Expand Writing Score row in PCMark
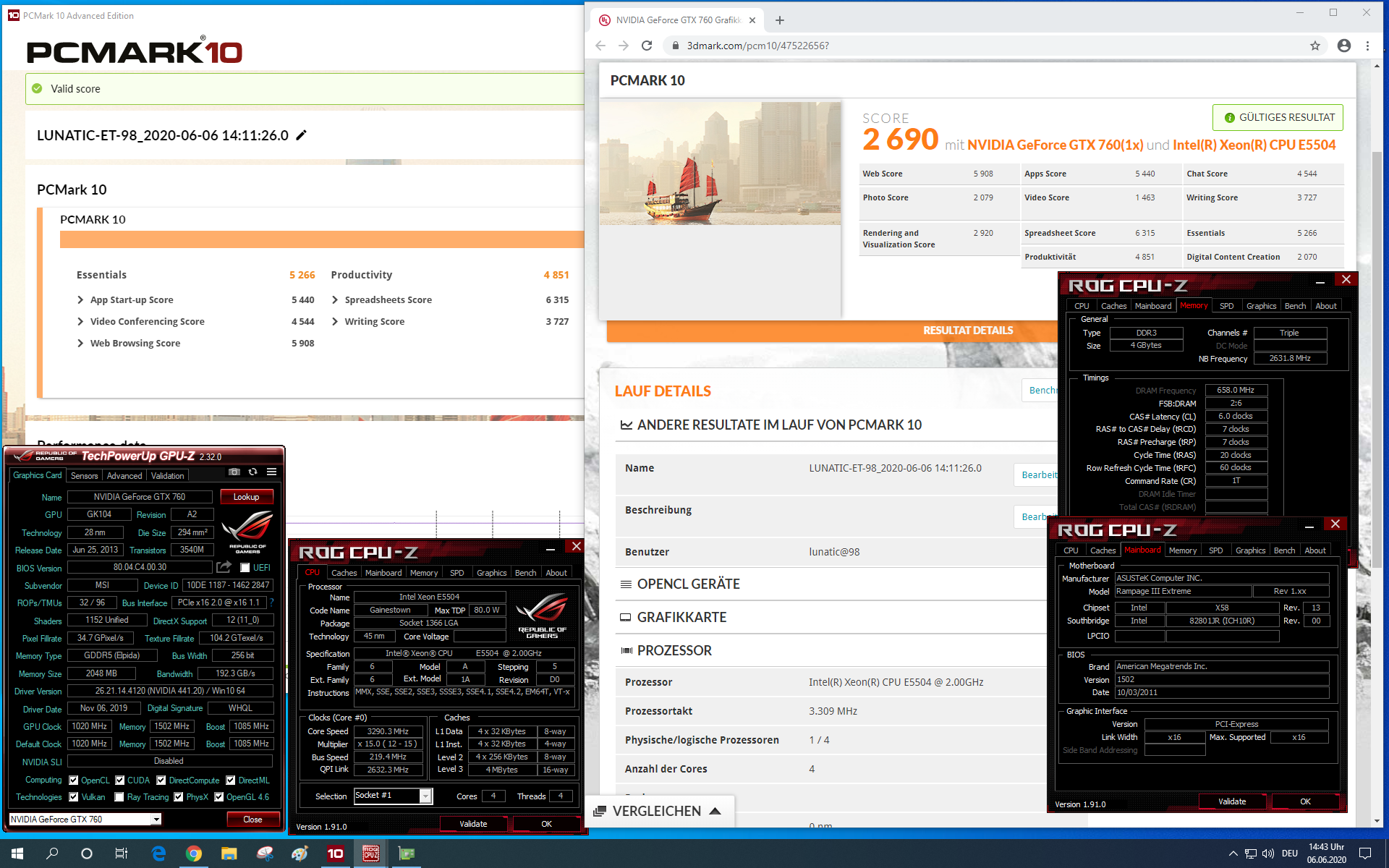 (x=335, y=322)
